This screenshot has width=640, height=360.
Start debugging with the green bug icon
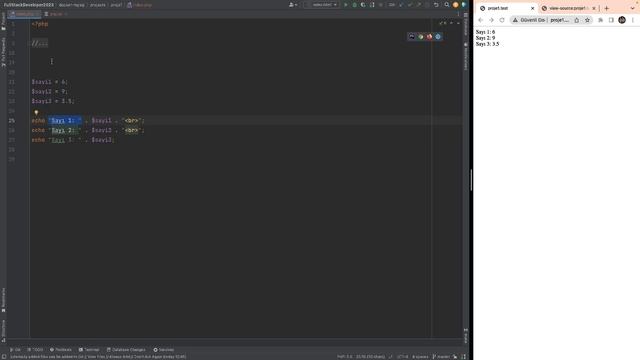click(x=354, y=5)
